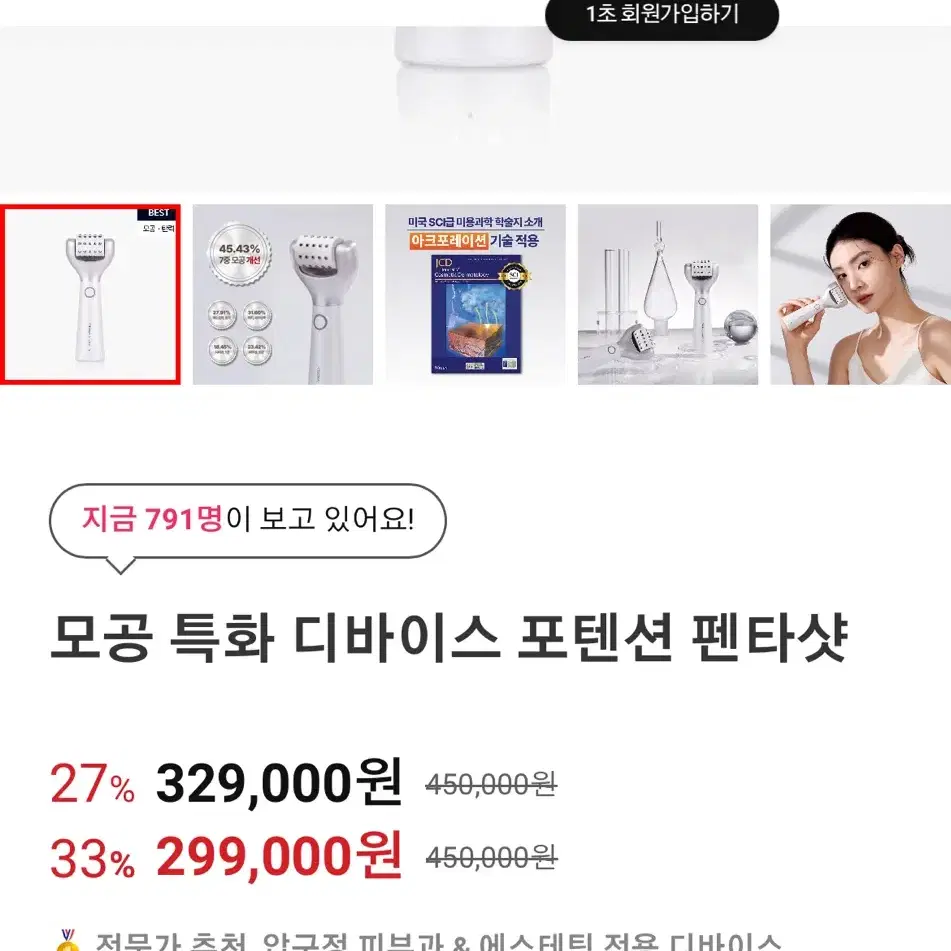Viewport: 951px width, 951px height.
Task: Tap the gold medal icon
Action: (68, 939)
